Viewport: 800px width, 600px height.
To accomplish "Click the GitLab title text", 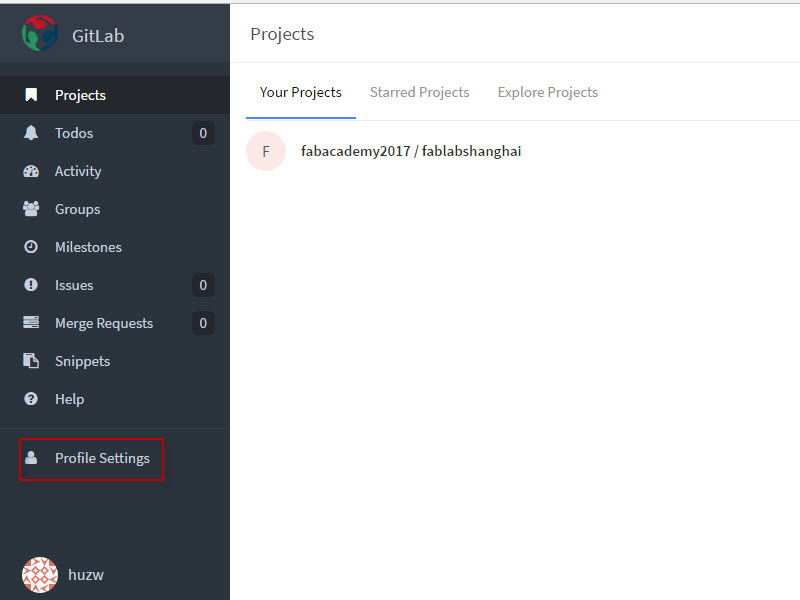I will 98,36.
